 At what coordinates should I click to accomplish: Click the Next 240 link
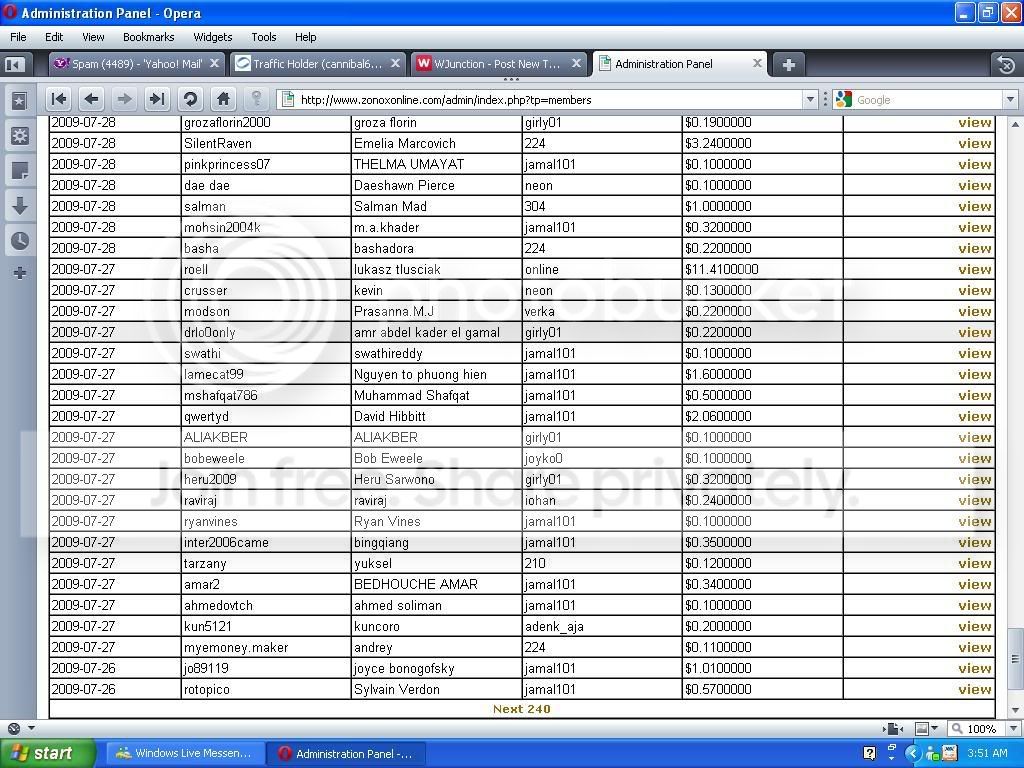pyautogui.click(x=521, y=709)
